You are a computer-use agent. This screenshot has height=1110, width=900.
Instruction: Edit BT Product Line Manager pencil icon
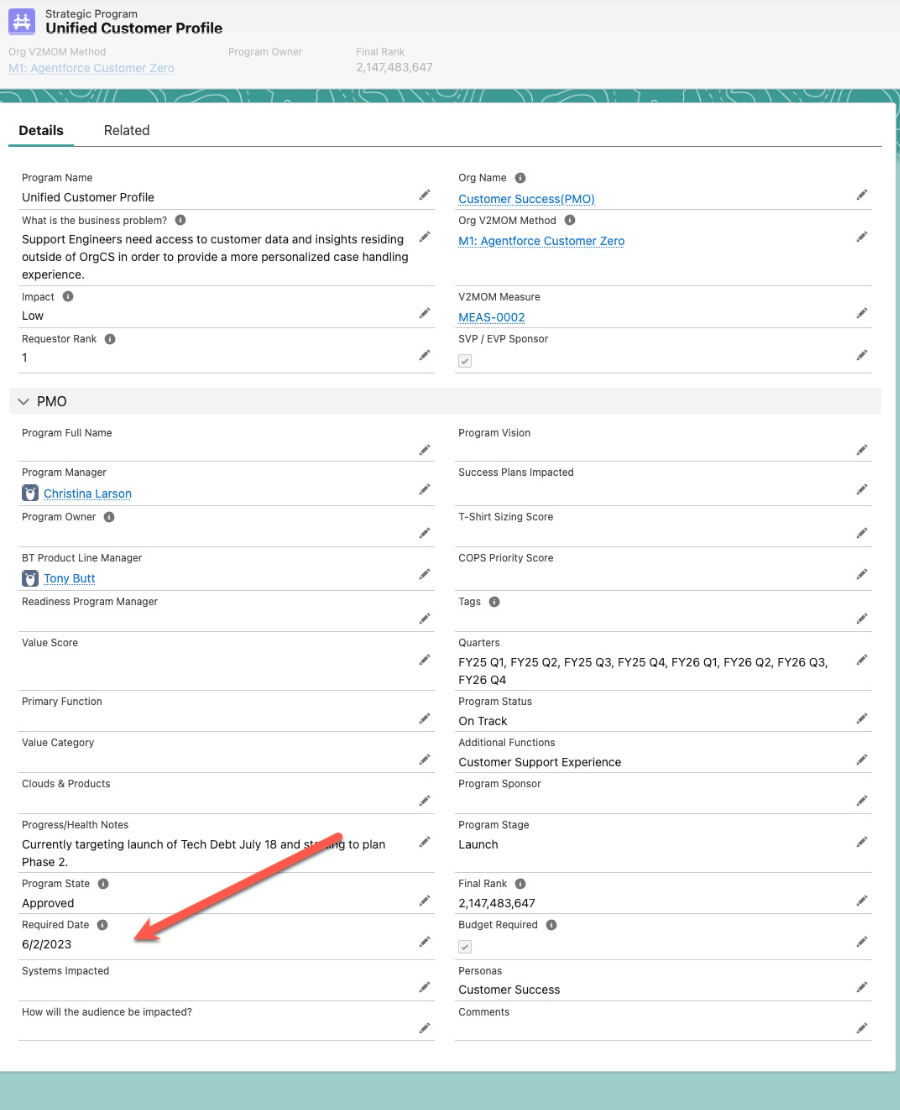(424, 573)
